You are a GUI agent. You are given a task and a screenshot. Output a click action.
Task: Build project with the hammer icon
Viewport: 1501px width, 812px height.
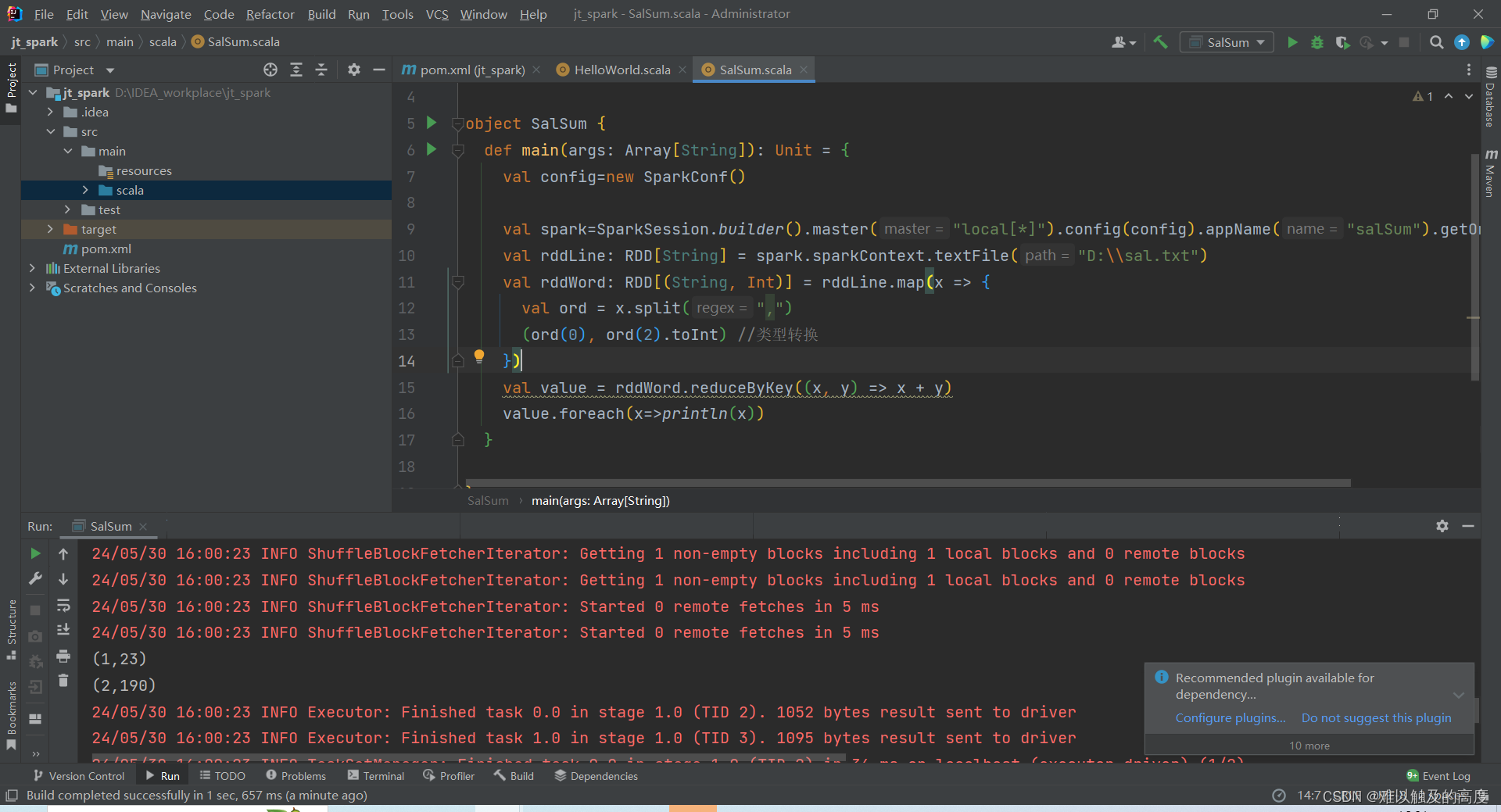pos(1160,42)
